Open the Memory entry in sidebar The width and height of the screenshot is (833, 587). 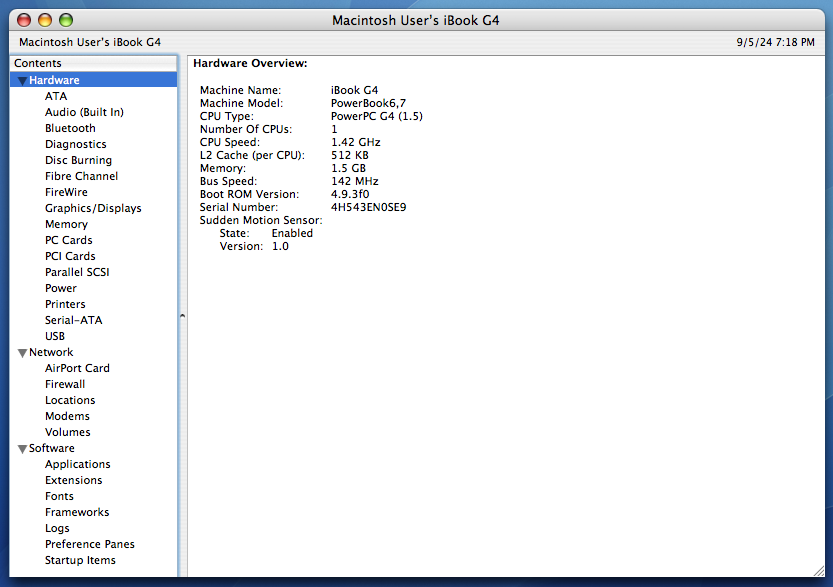point(66,224)
